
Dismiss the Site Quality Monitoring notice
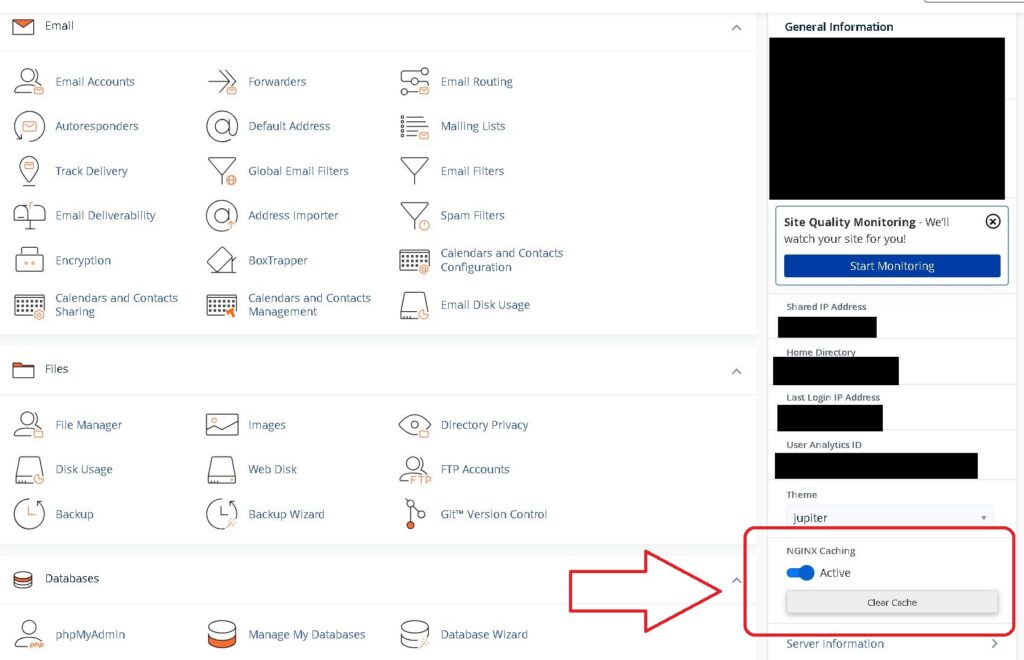point(992,221)
